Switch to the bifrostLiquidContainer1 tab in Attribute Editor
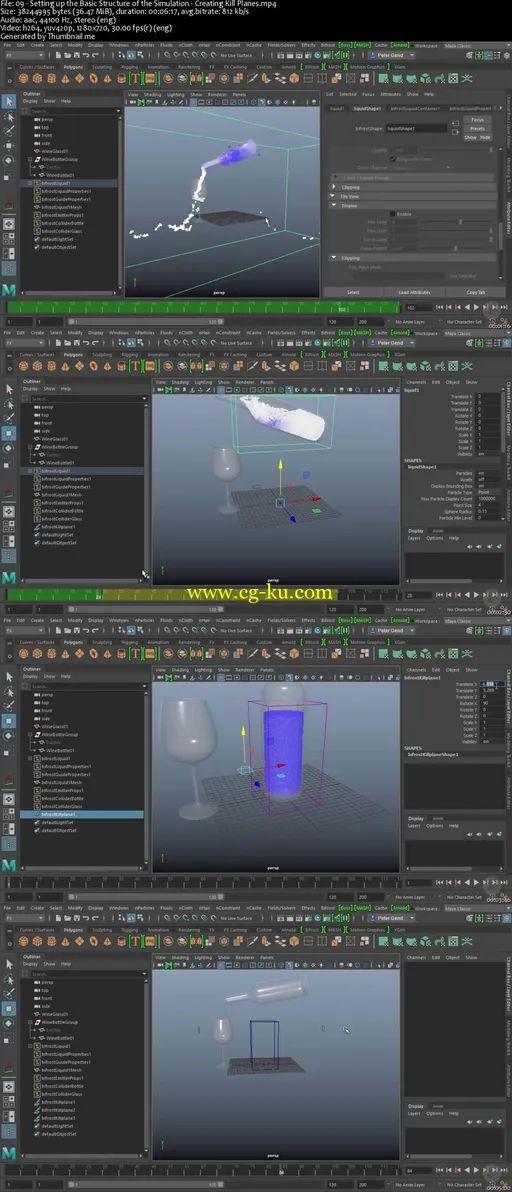Screen dimensions: 512x1192 [x=415, y=109]
